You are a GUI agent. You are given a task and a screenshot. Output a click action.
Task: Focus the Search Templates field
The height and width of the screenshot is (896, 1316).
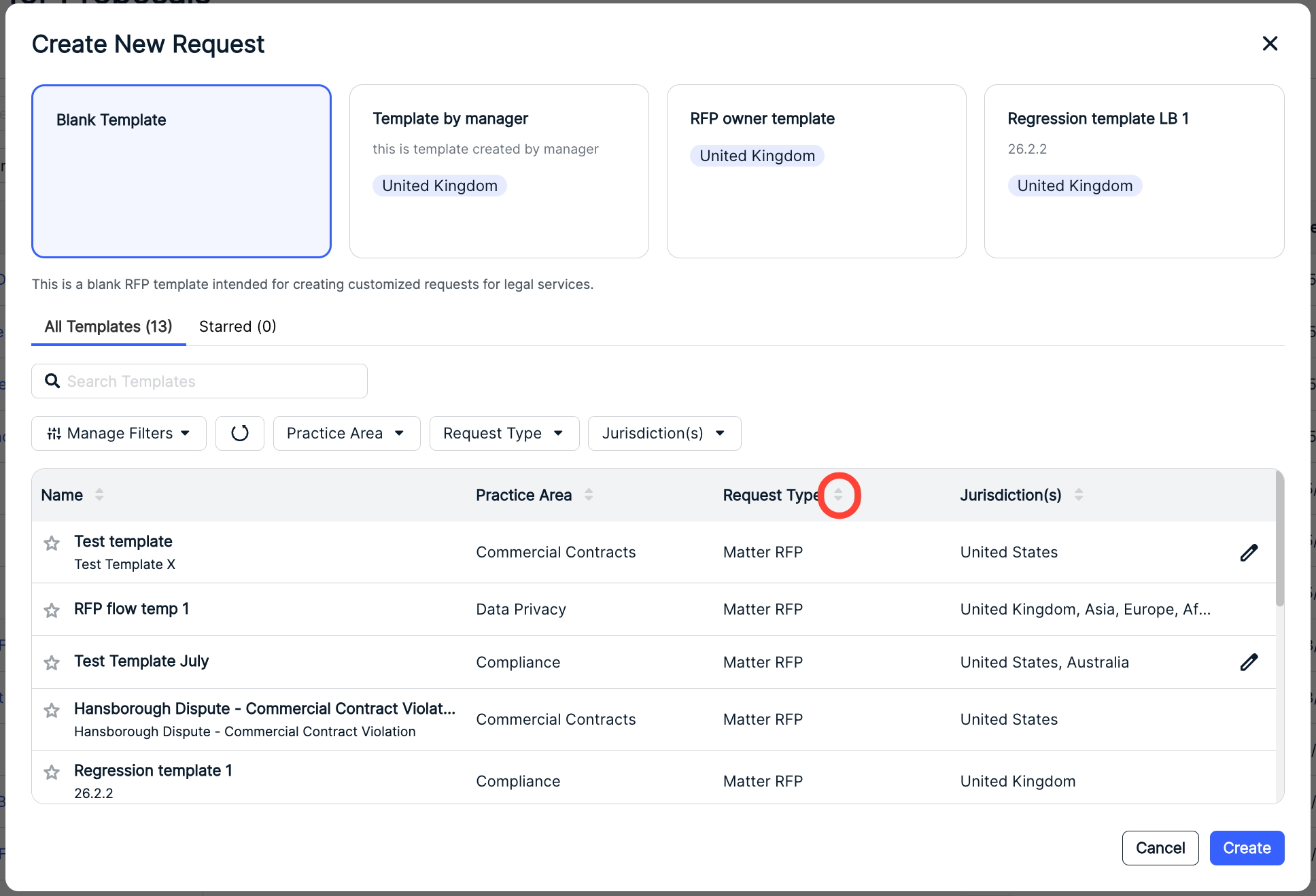[x=199, y=381]
